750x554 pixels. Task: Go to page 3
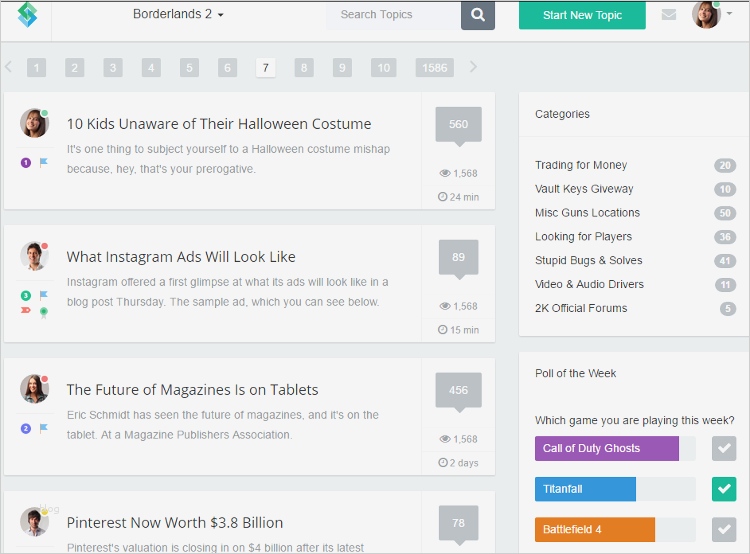coord(113,68)
